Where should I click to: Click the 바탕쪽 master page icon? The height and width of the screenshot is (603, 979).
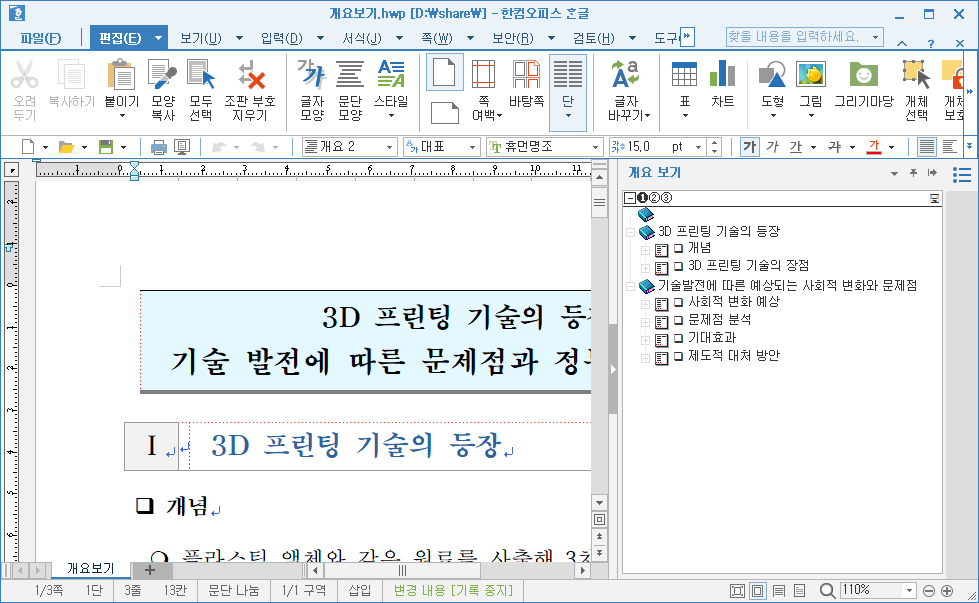[x=526, y=75]
